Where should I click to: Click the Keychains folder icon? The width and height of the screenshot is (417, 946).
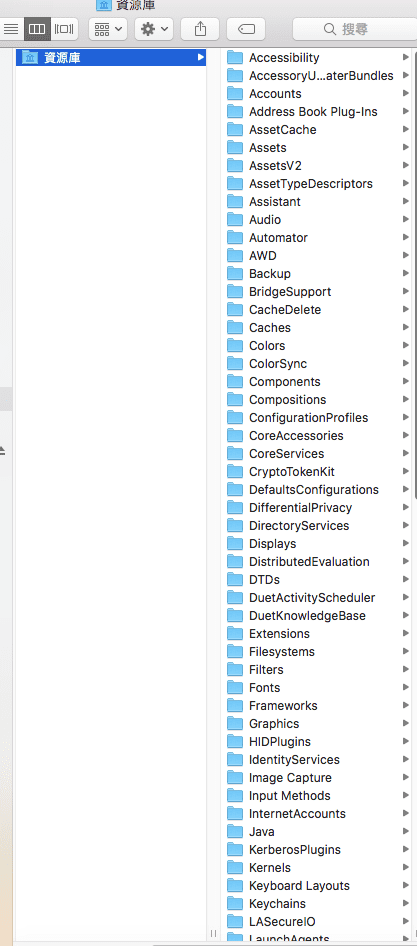235,903
